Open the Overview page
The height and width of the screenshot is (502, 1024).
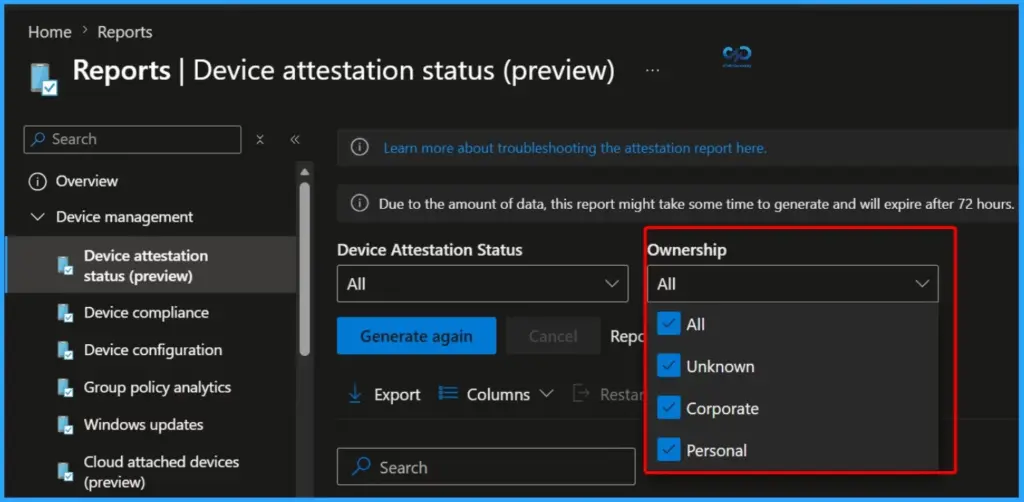pyautogui.click(x=87, y=181)
